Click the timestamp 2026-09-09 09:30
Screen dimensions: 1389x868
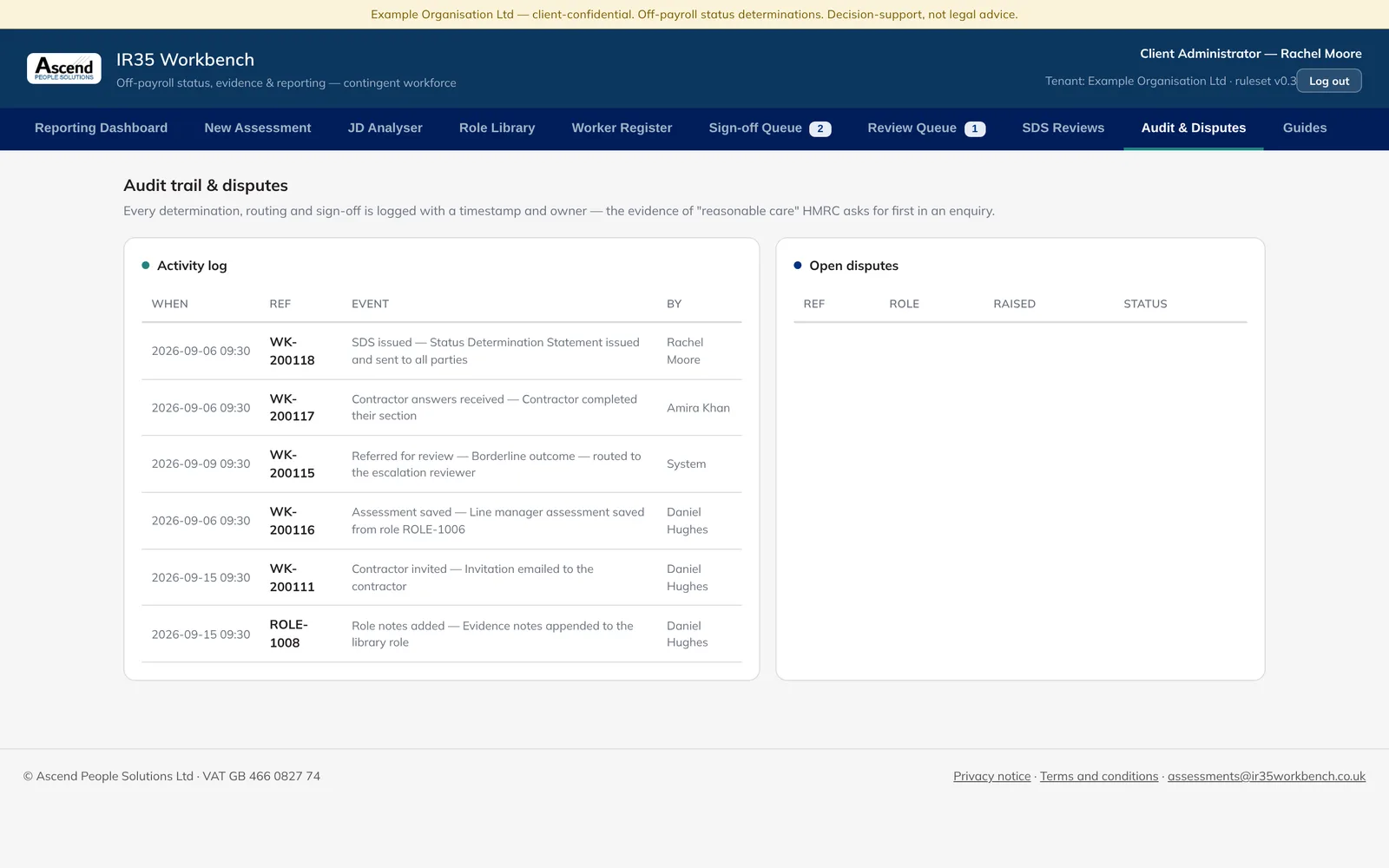point(201,464)
